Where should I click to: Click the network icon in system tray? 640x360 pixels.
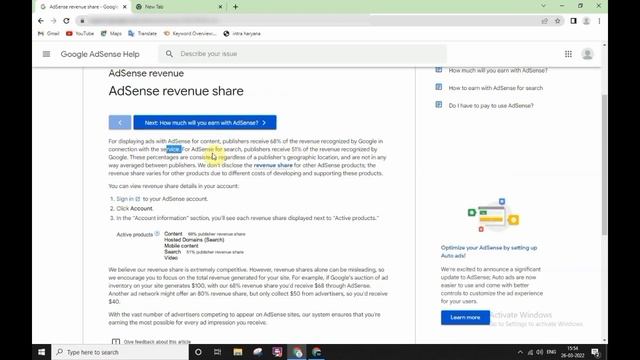click(530, 352)
